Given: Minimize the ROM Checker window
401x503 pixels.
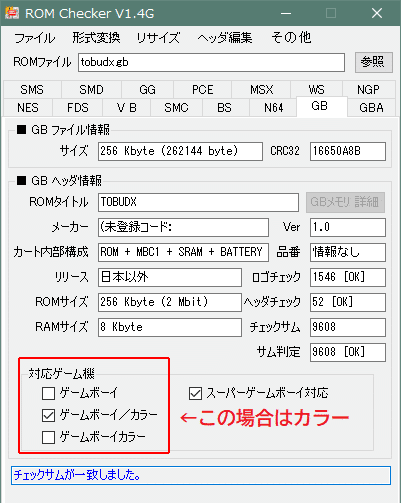Looking at the screenshot, I should [x=286, y=13].
